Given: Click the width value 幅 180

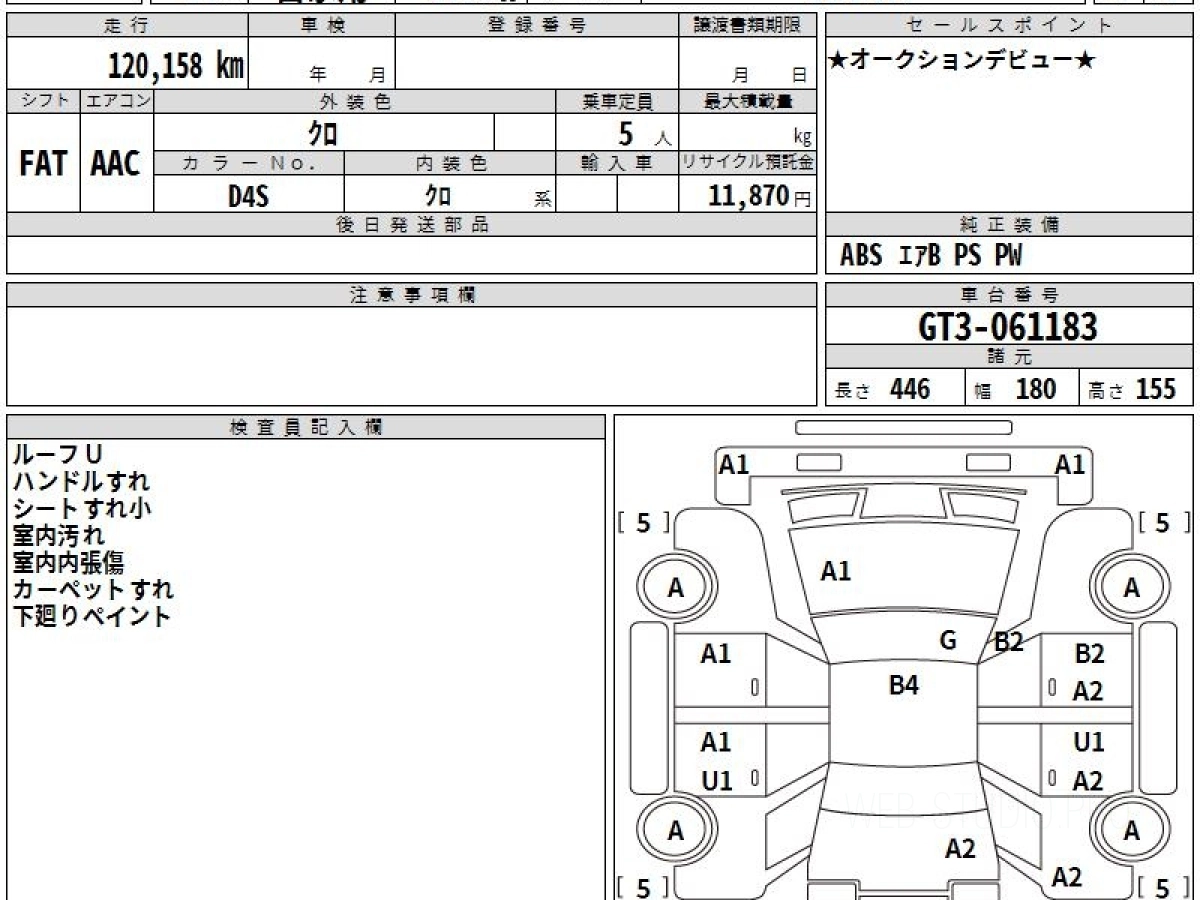Looking at the screenshot, I should click(x=1015, y=389).
